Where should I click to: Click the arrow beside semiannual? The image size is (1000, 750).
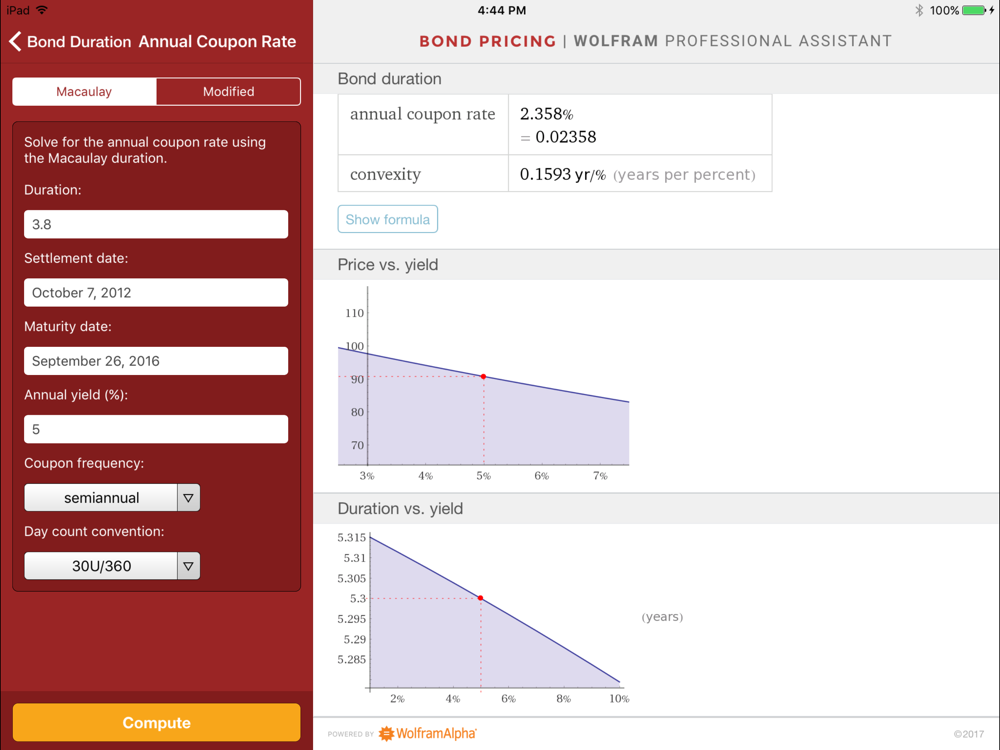pyautogui.click(x=188, y=497)
